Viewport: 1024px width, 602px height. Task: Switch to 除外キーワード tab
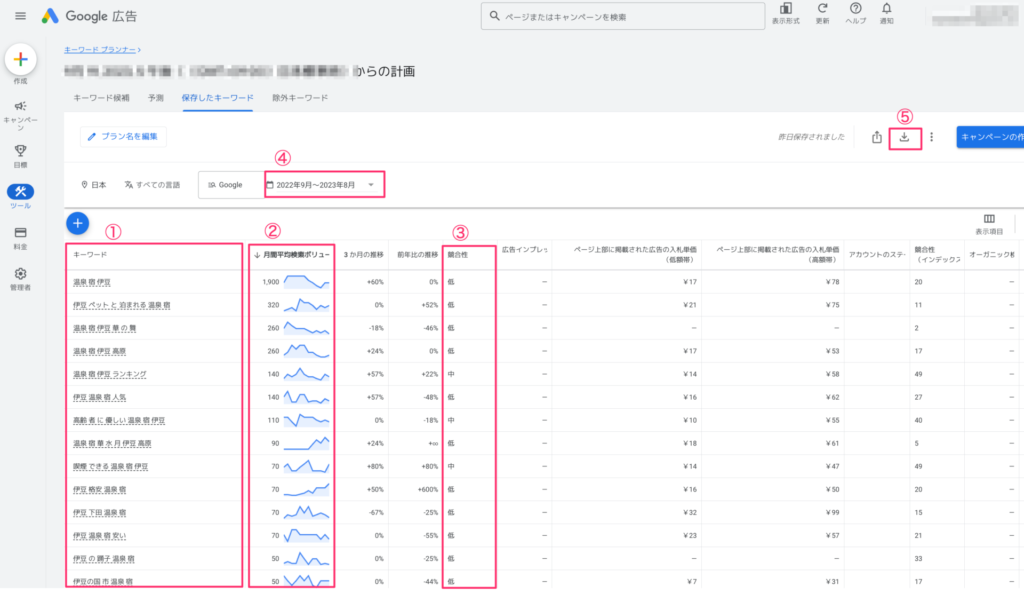300,98
